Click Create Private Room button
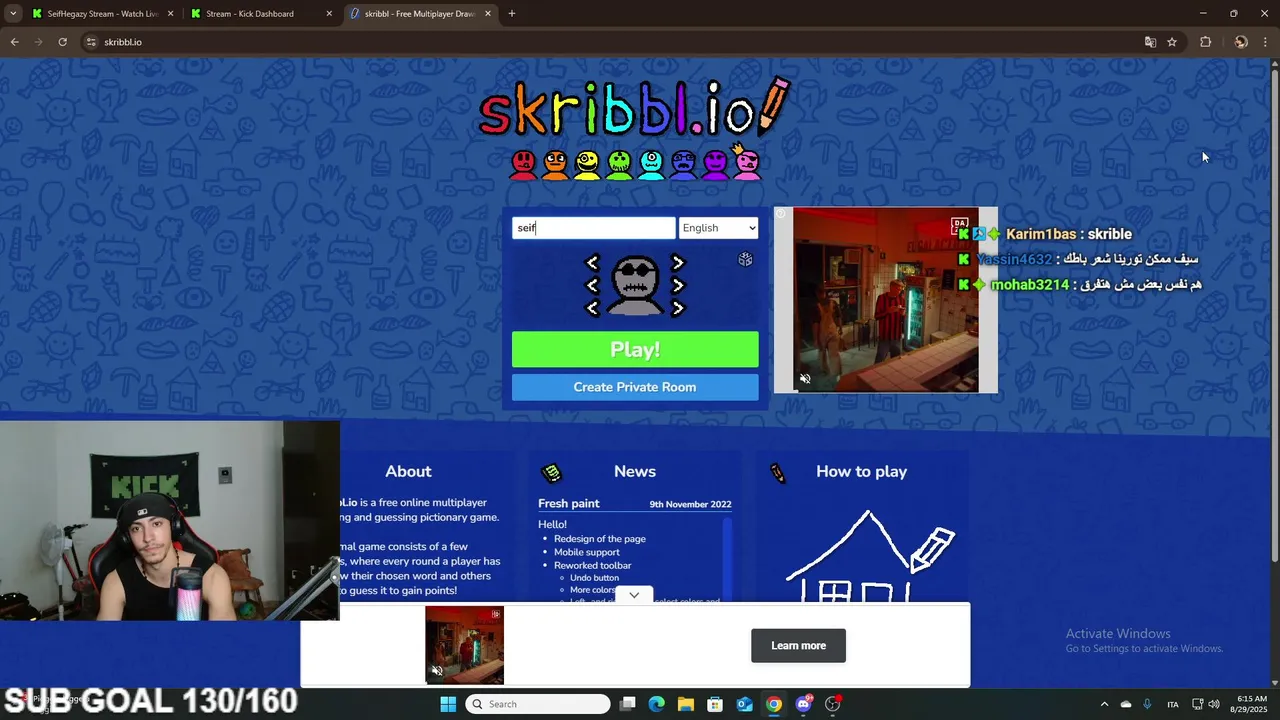1280x720 pixels. (635, 387)
